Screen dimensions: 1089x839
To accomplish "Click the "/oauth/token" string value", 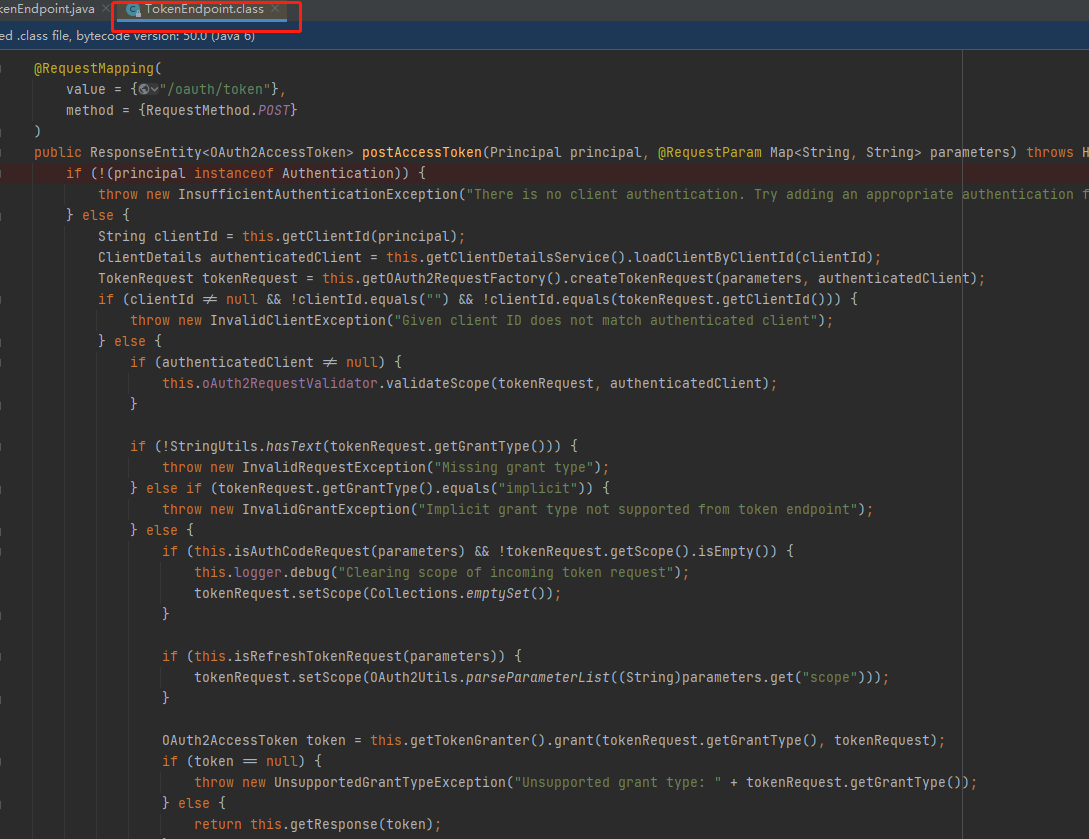I will coord(215,89).
